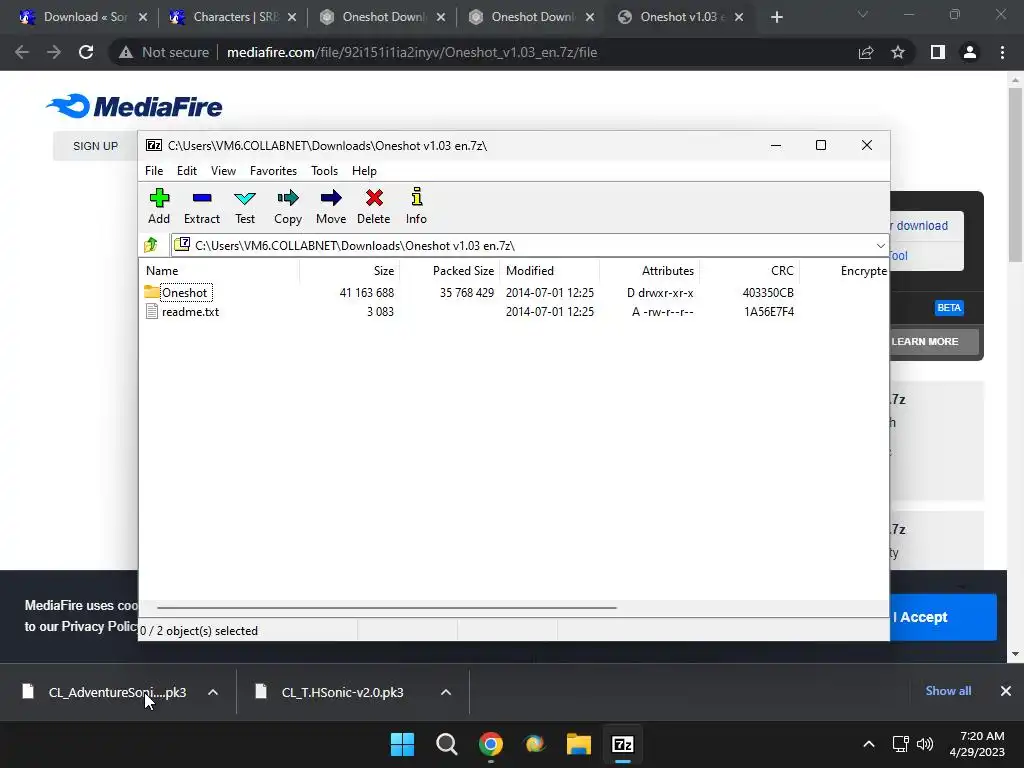
Task: Close the Oneshot v1.03 tab
Action: pos(739,17)
